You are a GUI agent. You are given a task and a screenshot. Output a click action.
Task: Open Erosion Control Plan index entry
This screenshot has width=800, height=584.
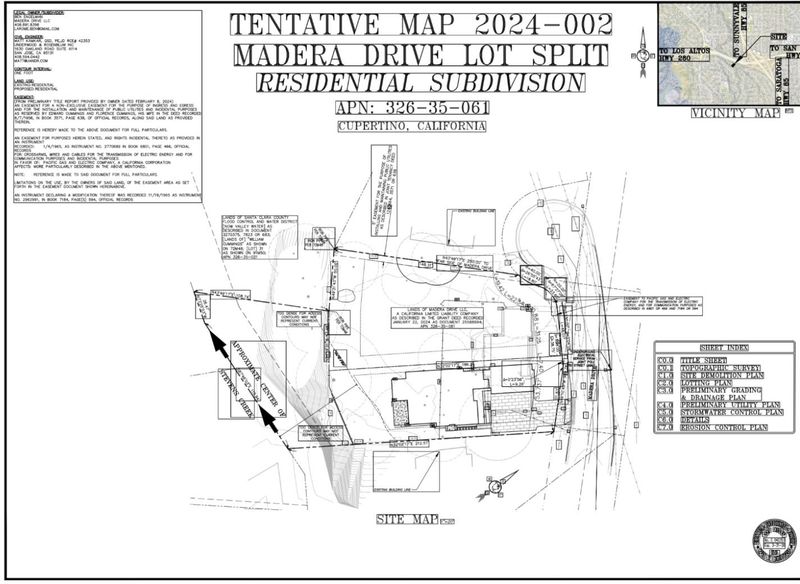click(x=725, y=428)
